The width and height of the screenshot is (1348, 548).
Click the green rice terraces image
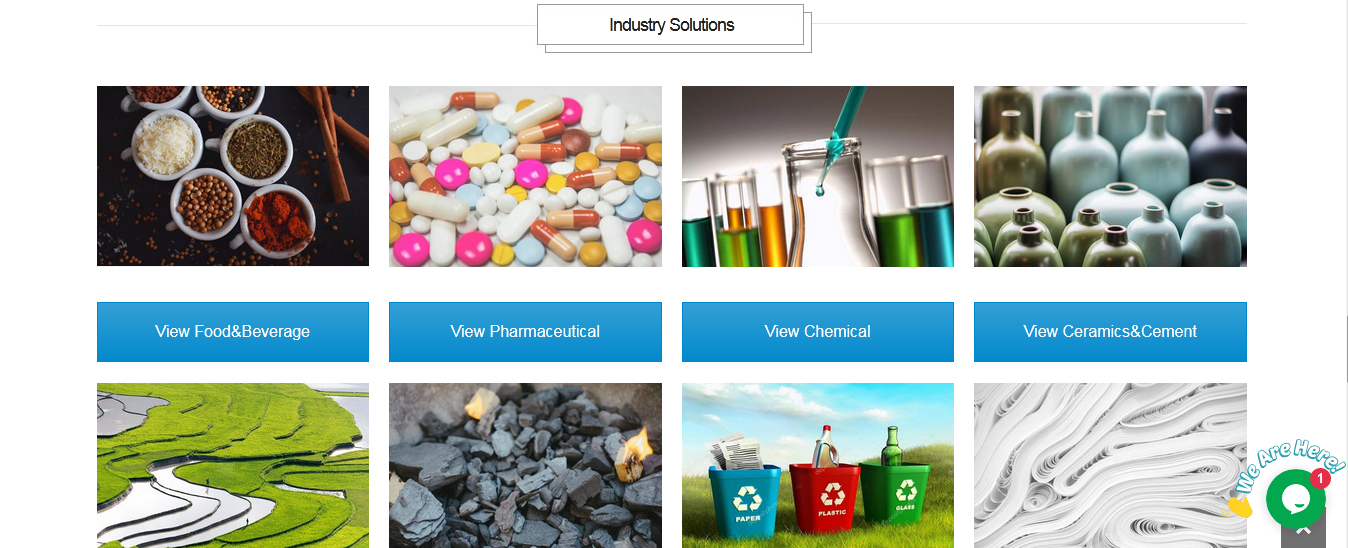pos(233,466)
